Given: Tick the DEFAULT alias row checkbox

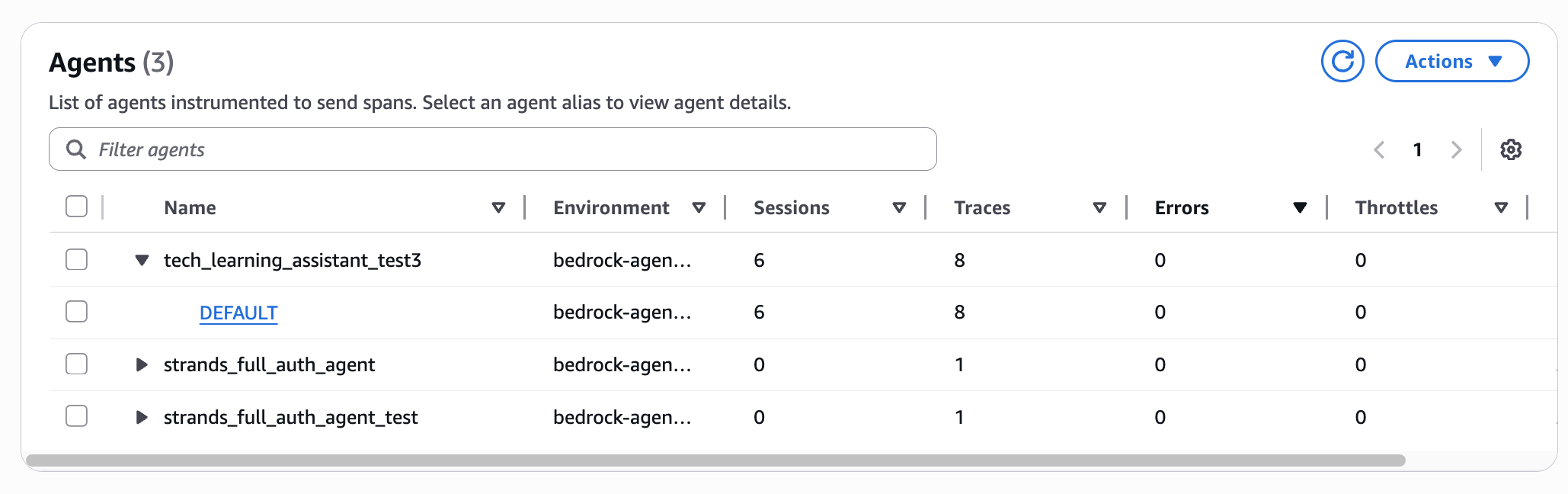Looking at the screenshot, I should coord(76,312).
